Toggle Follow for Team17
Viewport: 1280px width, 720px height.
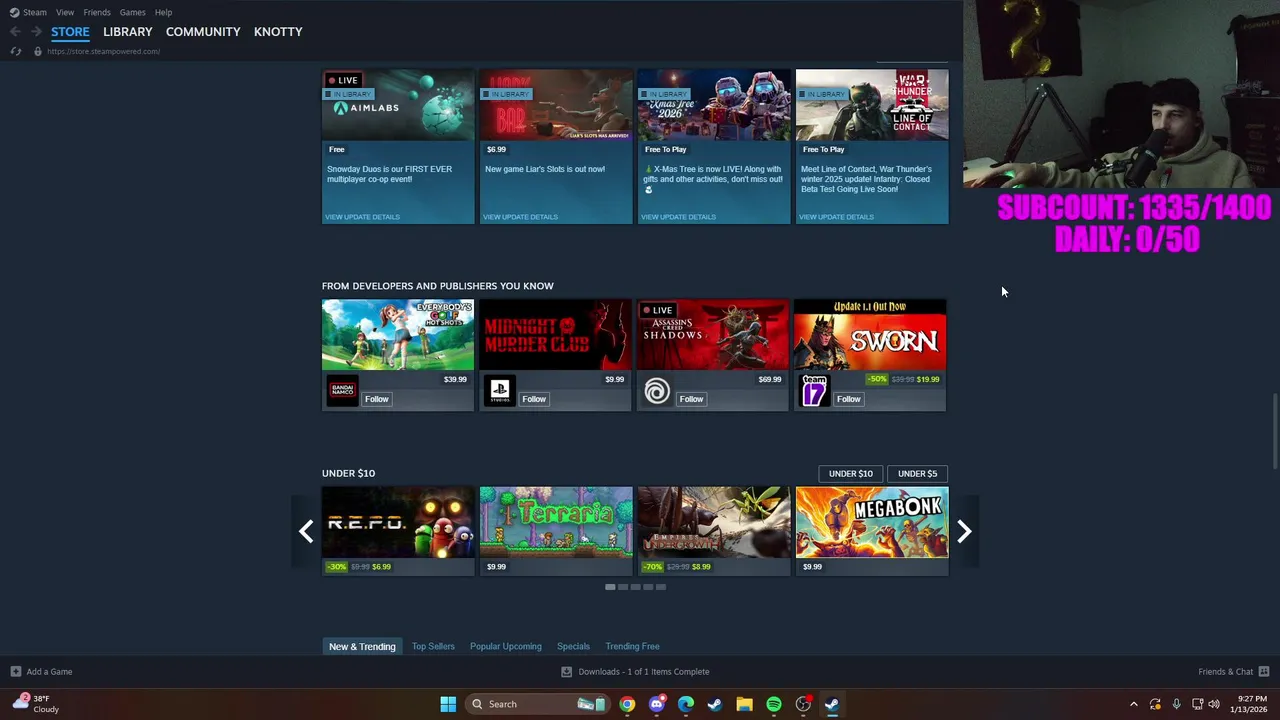[849, 399]
